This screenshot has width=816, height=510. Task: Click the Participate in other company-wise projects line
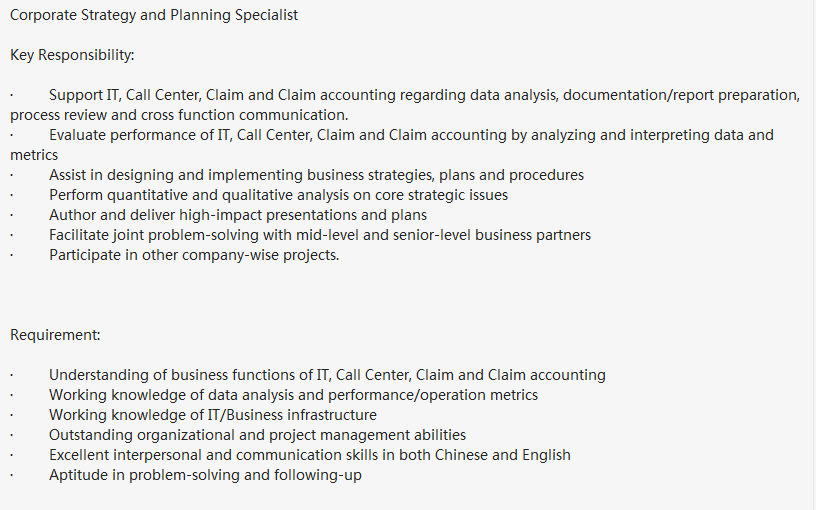coord(194,255)
